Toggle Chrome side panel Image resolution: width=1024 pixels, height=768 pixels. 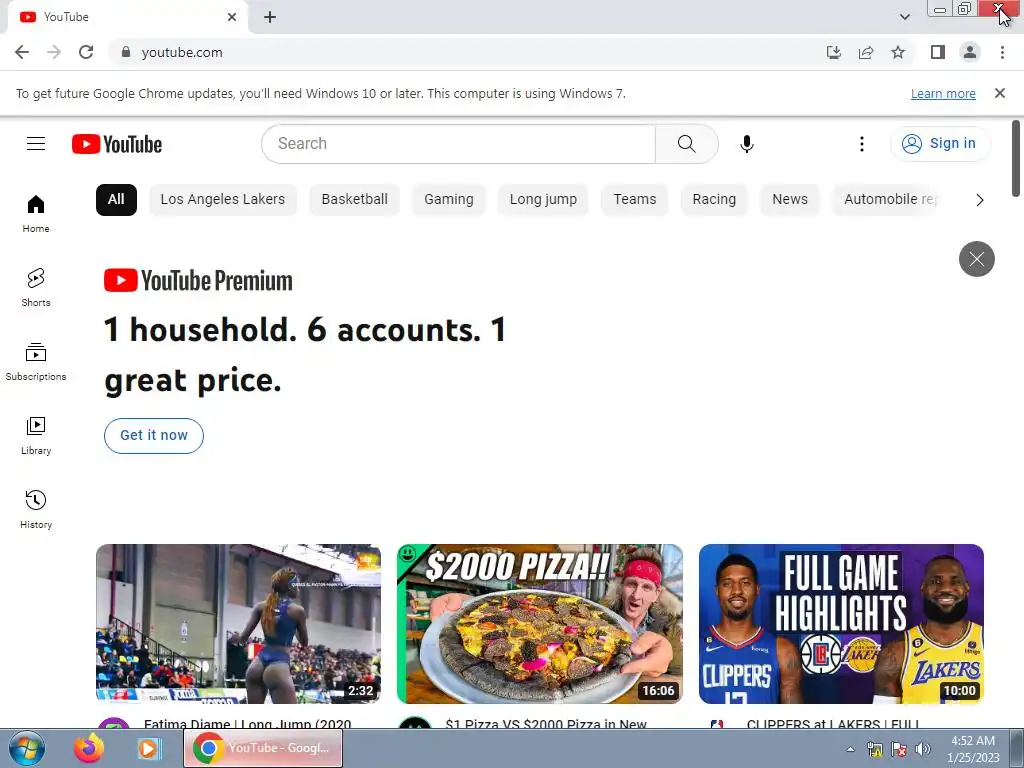(938, 52)
